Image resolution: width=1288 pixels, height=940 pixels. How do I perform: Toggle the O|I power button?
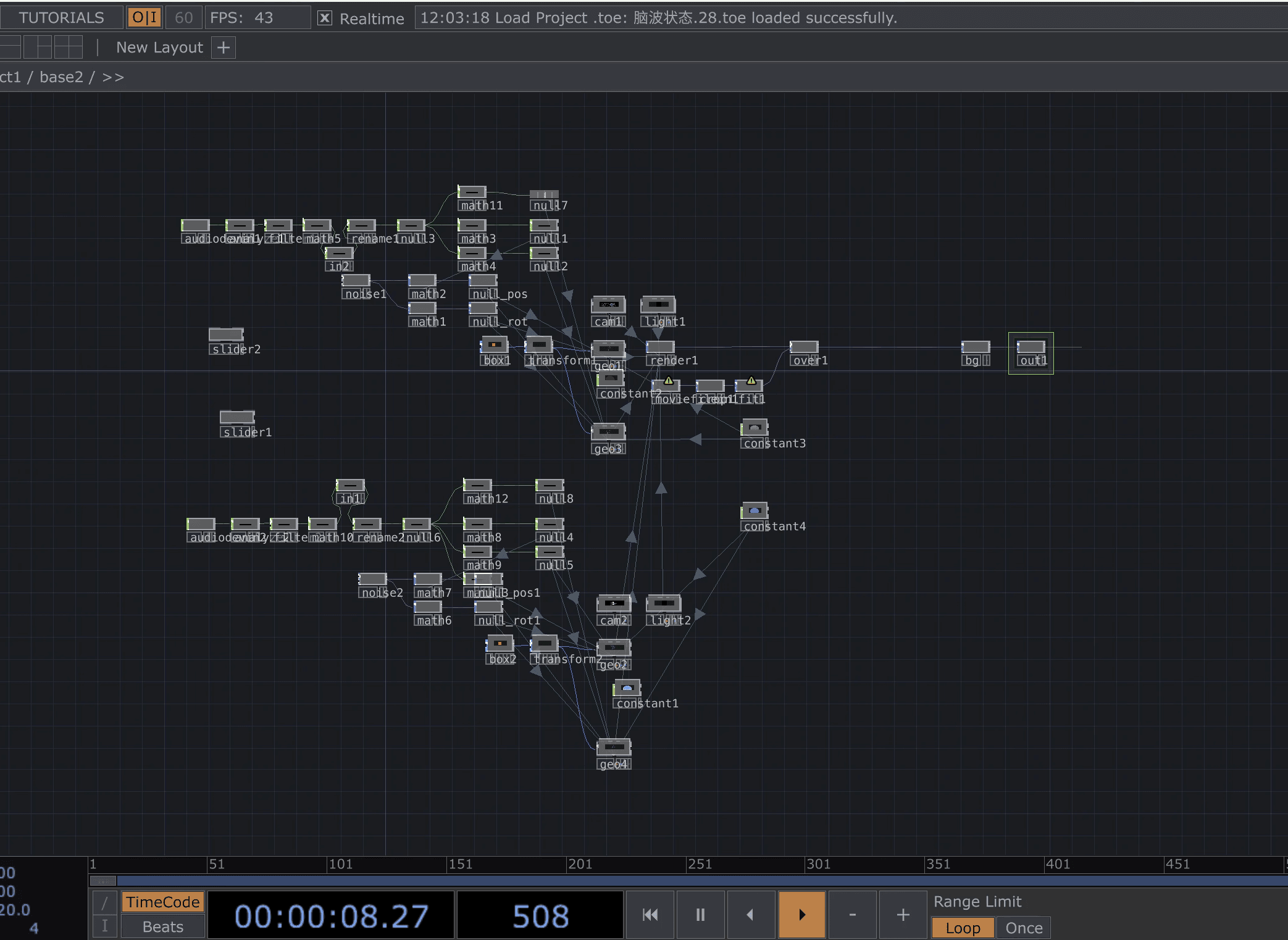tap(144, 17)
